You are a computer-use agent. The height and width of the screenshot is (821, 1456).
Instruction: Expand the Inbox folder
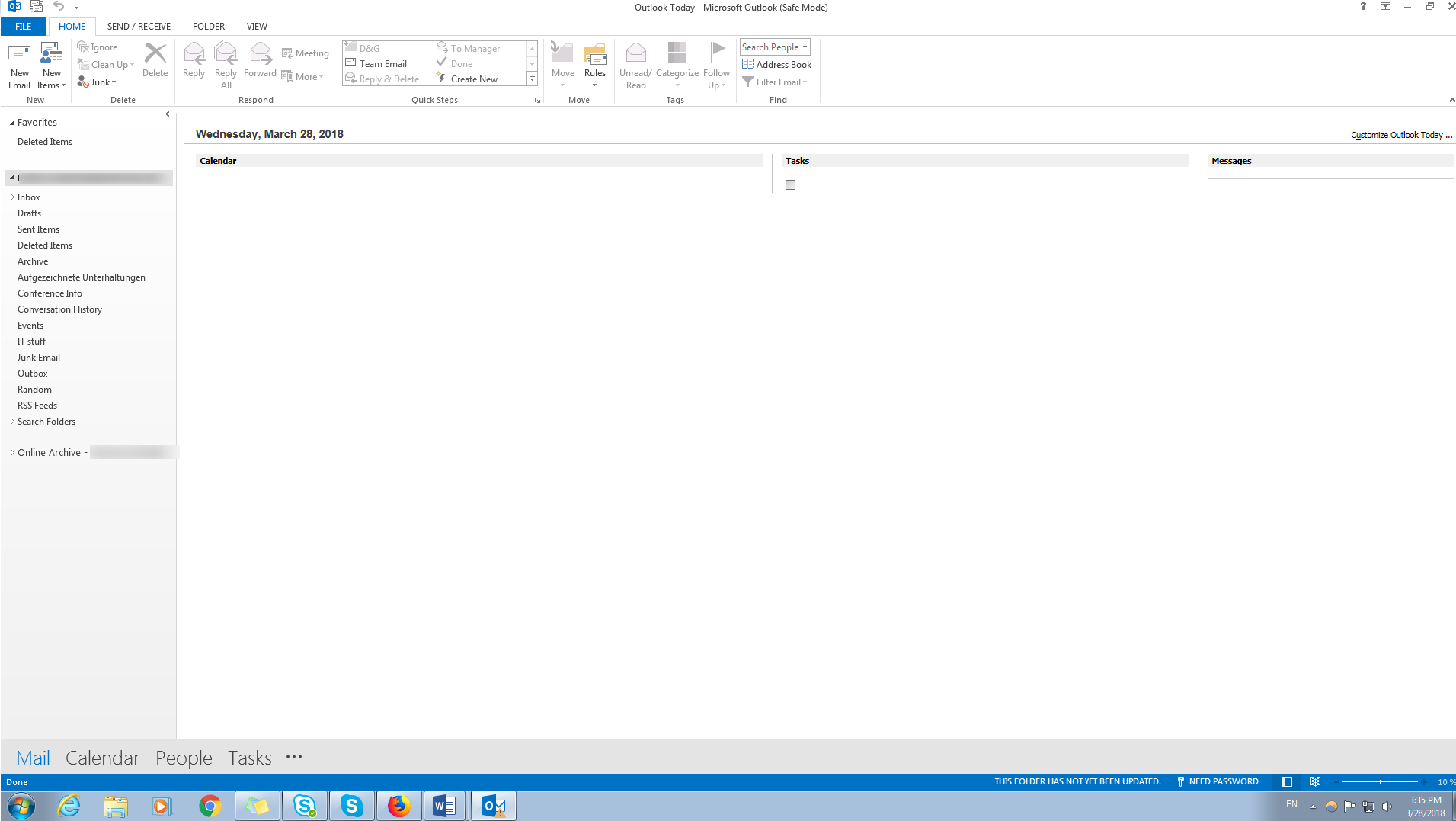[12, 197]
